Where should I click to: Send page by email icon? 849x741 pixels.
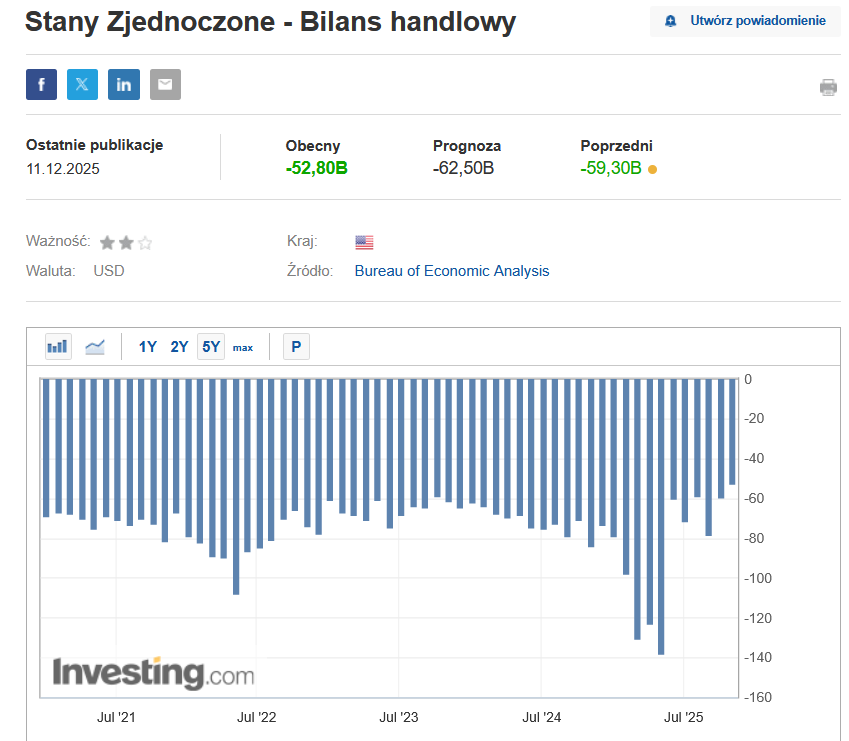point(165,85)
